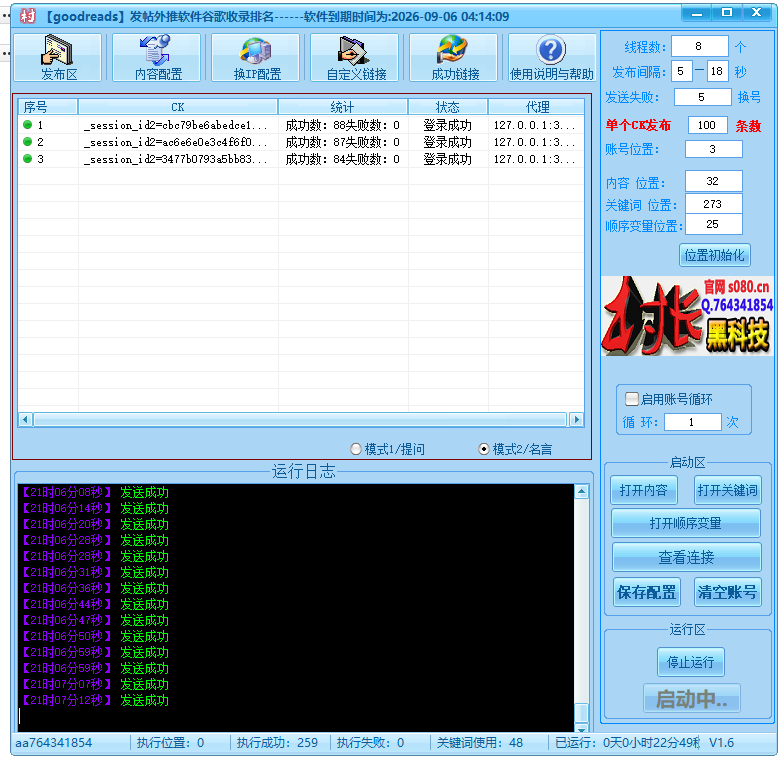The image size is (779, 759).
Task: Open the 内容配置 toolbar icon
Action: tap(157, 58)
